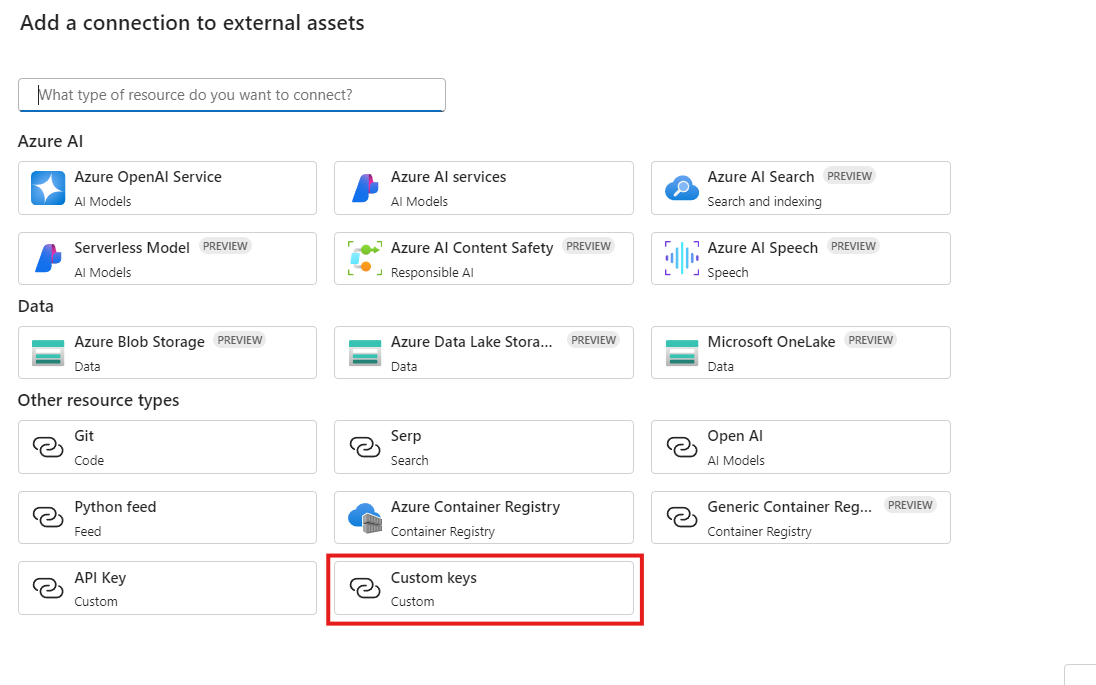Open the Serp search resource
1096x685 pixels.
tap(483, 447)
